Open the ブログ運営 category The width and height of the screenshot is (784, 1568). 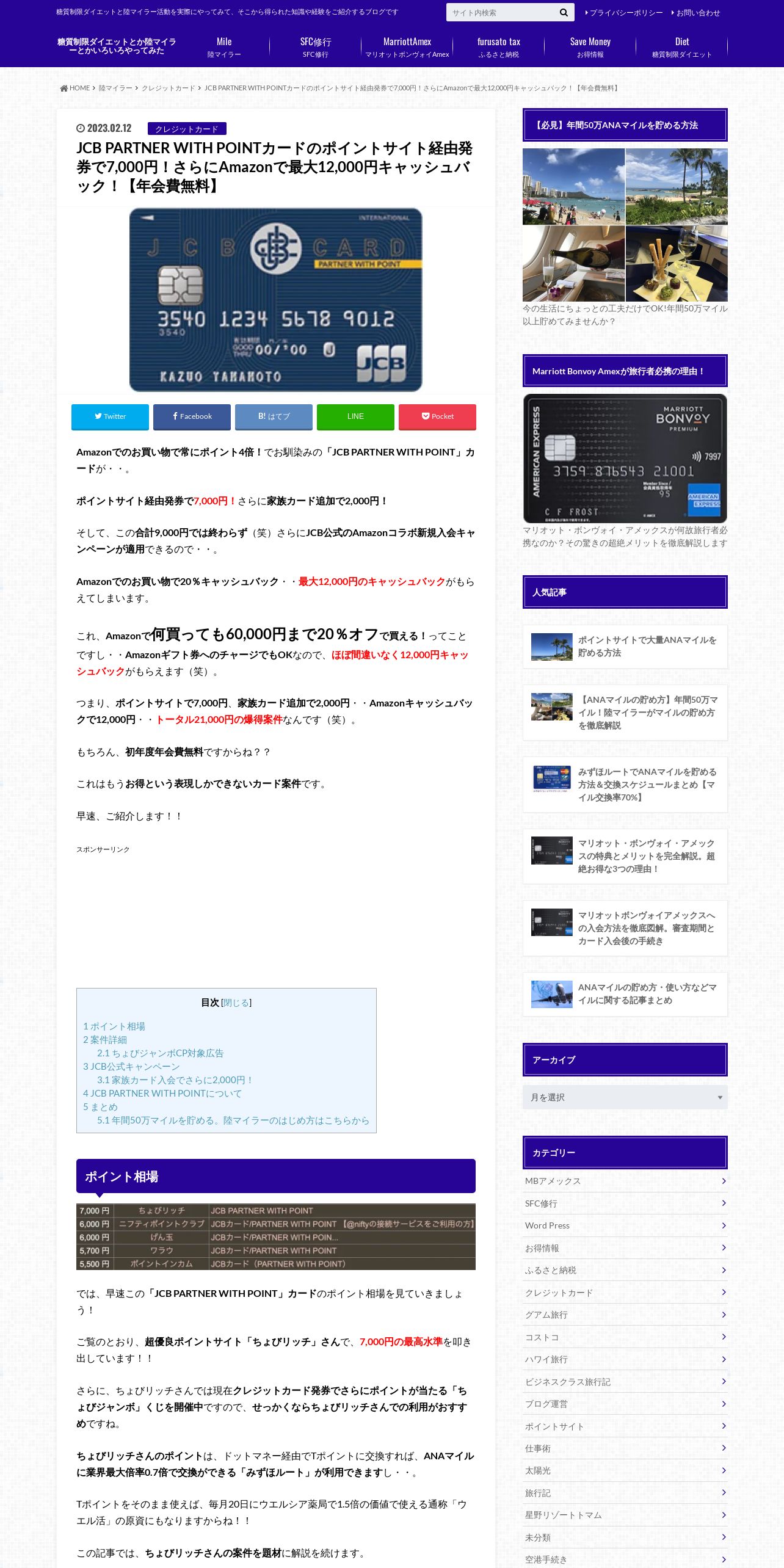(x=625, y=1404)
